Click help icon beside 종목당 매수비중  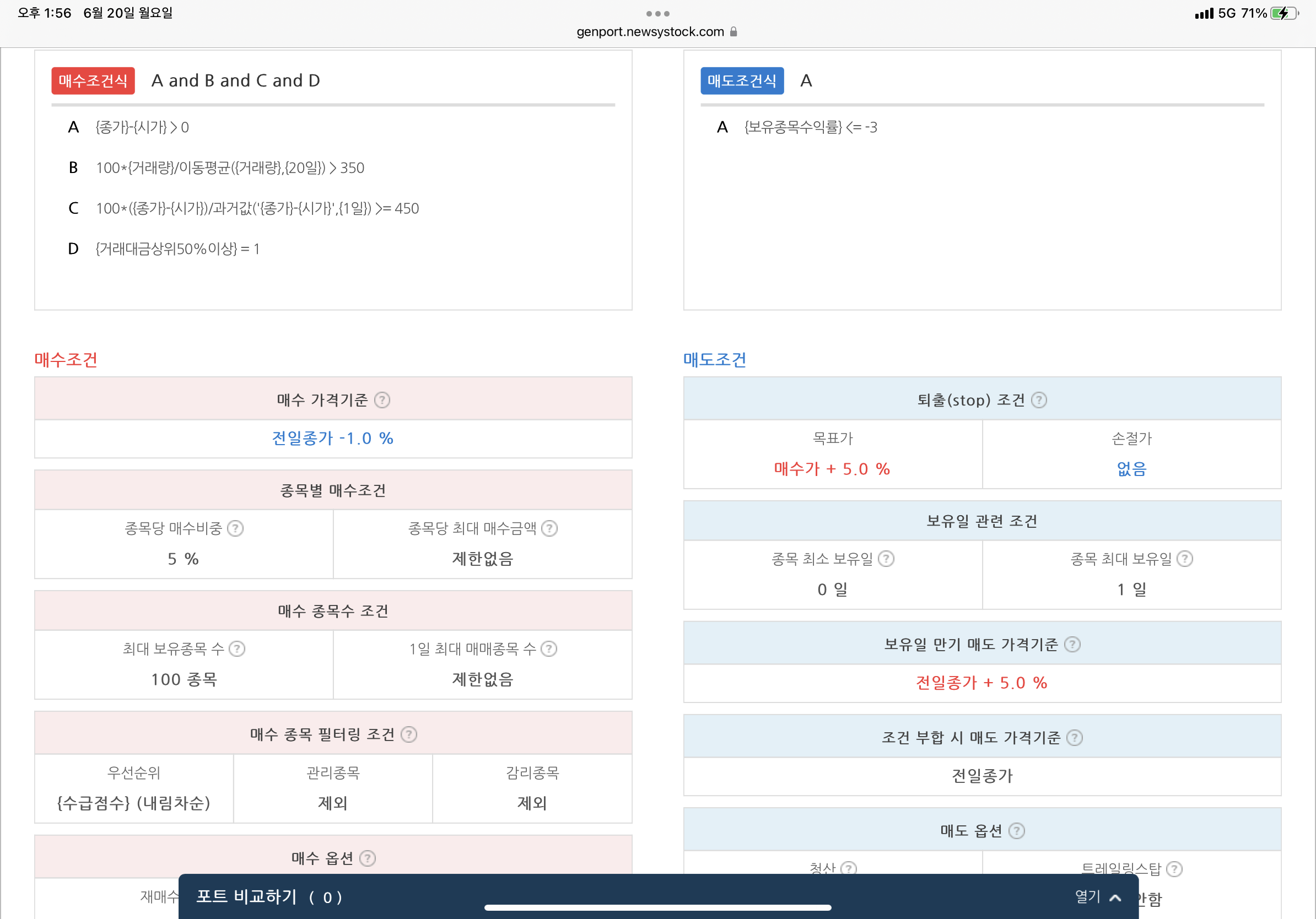[235, 528]
